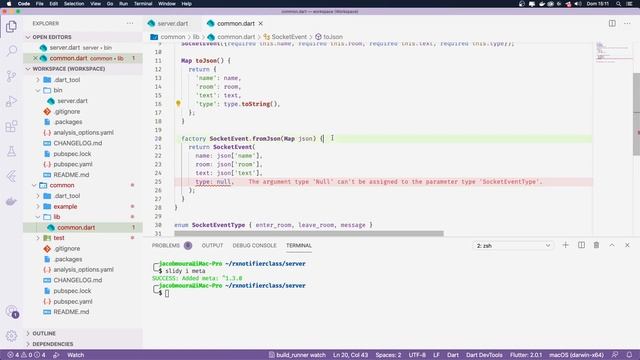The image size is (640, 360).
Task: Click the editor horizontal scrollbar
Action: coord(309,233)
